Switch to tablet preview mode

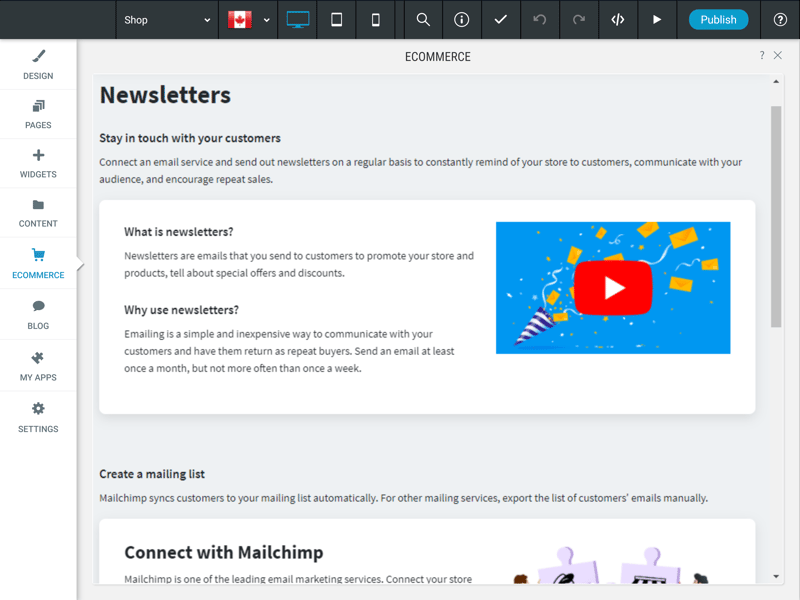pos(337,20)
